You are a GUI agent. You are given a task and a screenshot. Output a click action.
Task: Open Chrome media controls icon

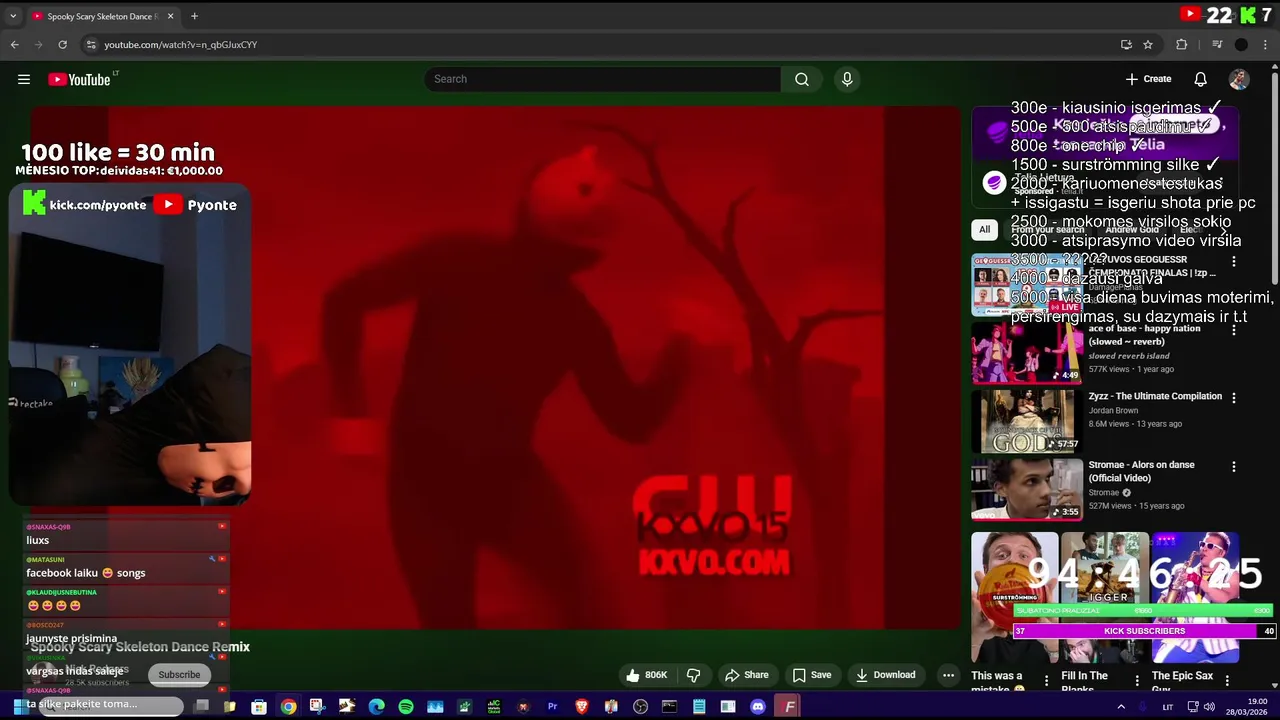[x=1217, y=44]
